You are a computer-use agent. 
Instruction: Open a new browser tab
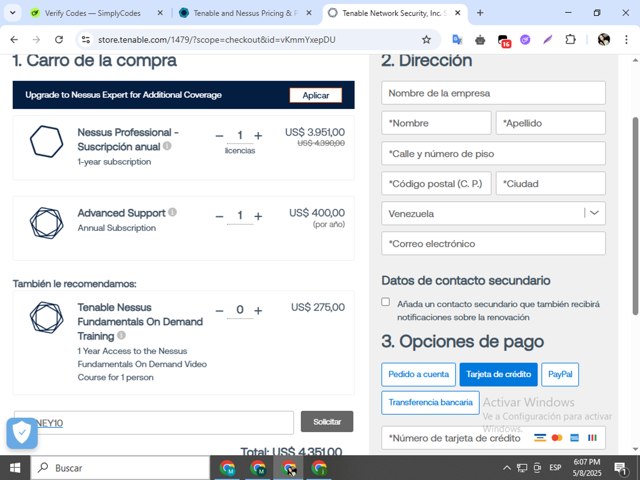pos(480,13)
